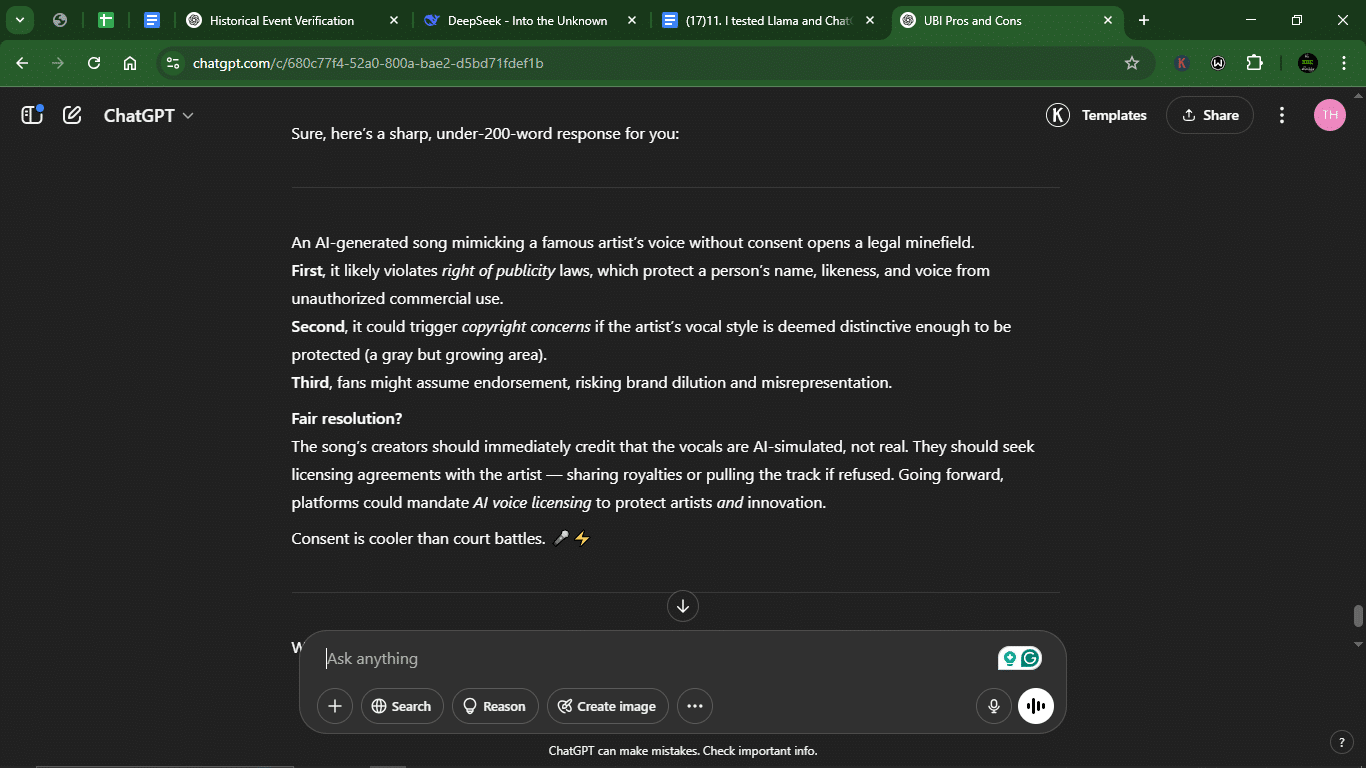Image resolution: width=1366 pixels, height=768 pixels.
Task: Start voice mode with the waveform button
Action: pyautogui.click(x=1036, y=706)
